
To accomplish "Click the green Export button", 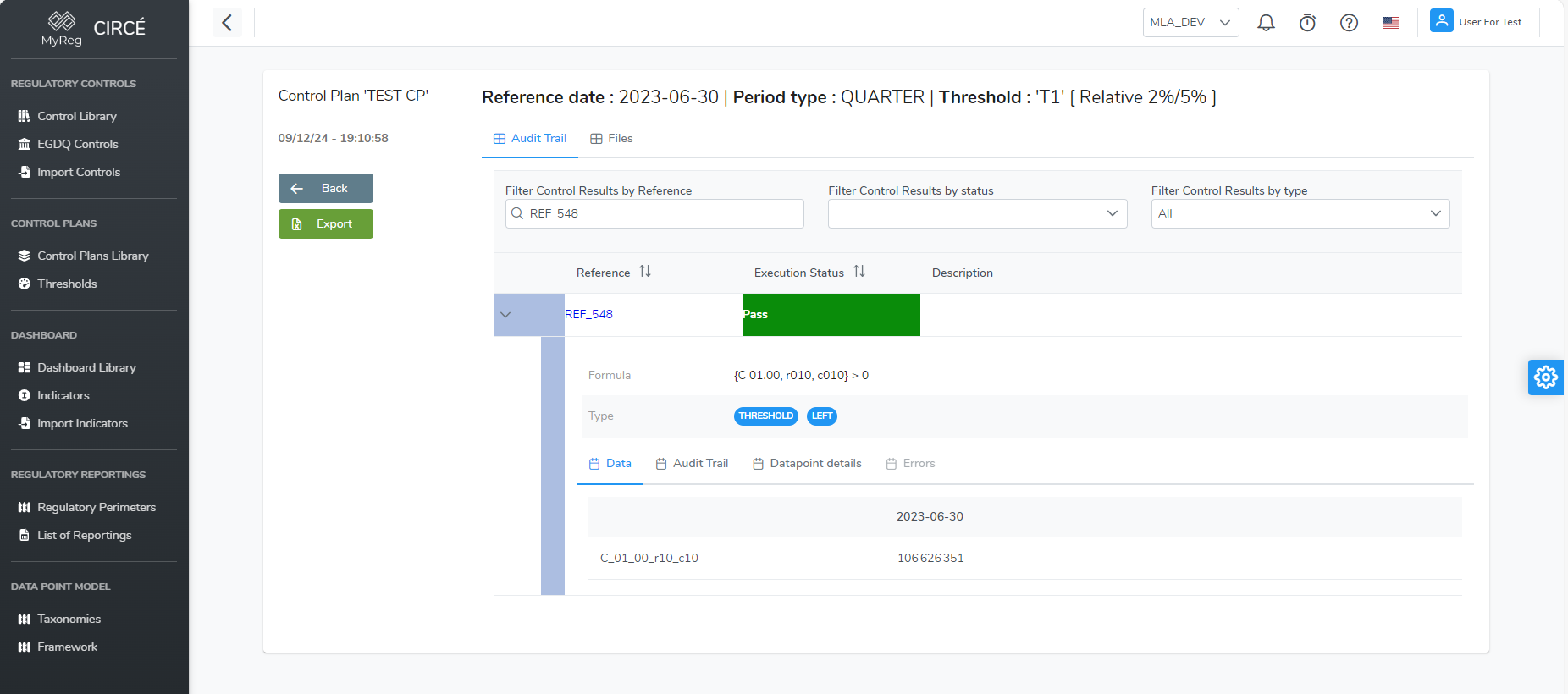I will click(x=326, y=224).
